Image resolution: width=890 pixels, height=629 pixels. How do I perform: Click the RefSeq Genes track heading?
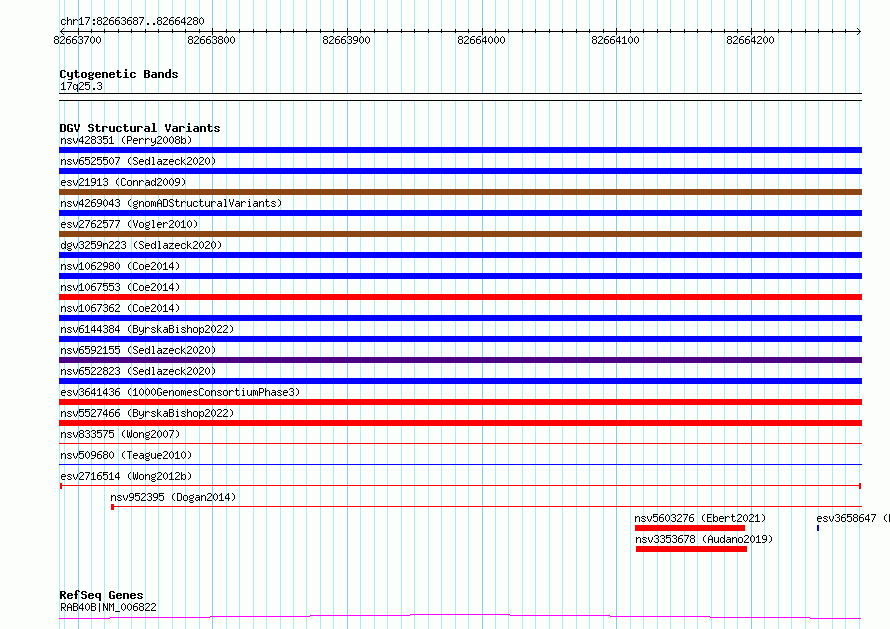[x=101, y=595]
